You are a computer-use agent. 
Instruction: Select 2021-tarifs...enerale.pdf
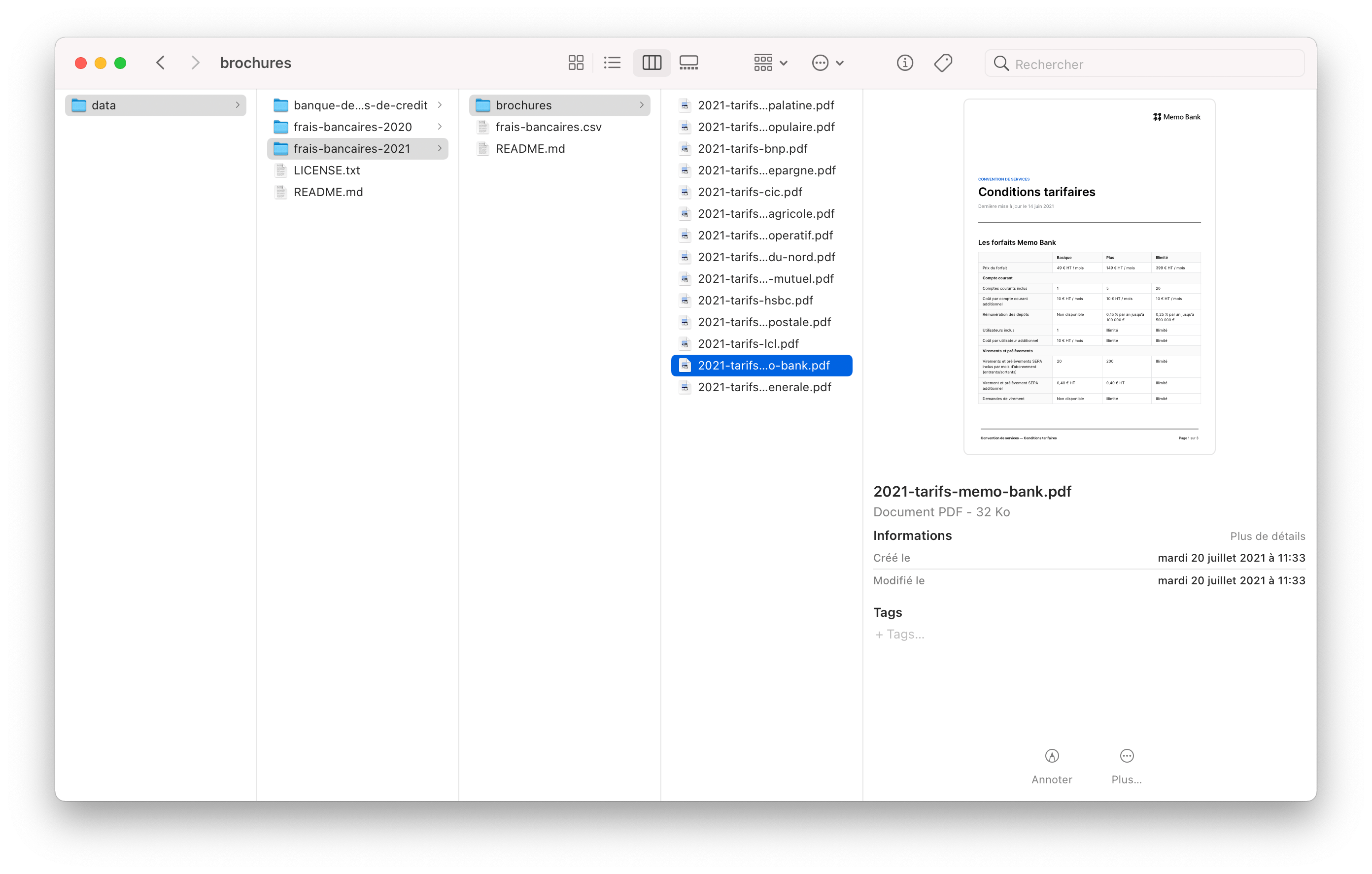pos(761,387)
